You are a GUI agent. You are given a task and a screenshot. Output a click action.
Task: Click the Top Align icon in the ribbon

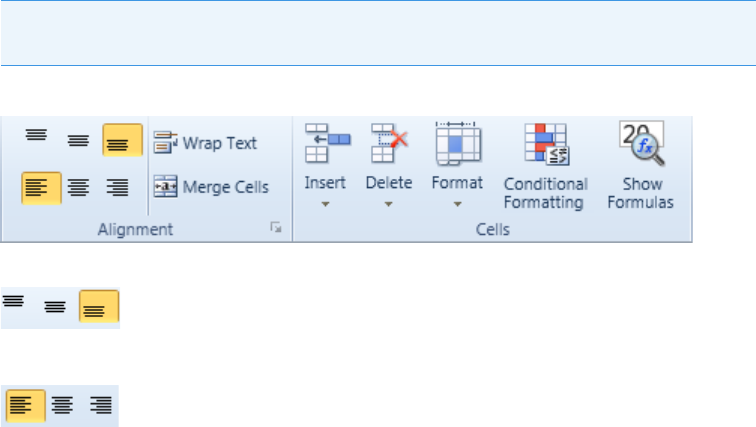pyautogui.click(x=37, y=138)
